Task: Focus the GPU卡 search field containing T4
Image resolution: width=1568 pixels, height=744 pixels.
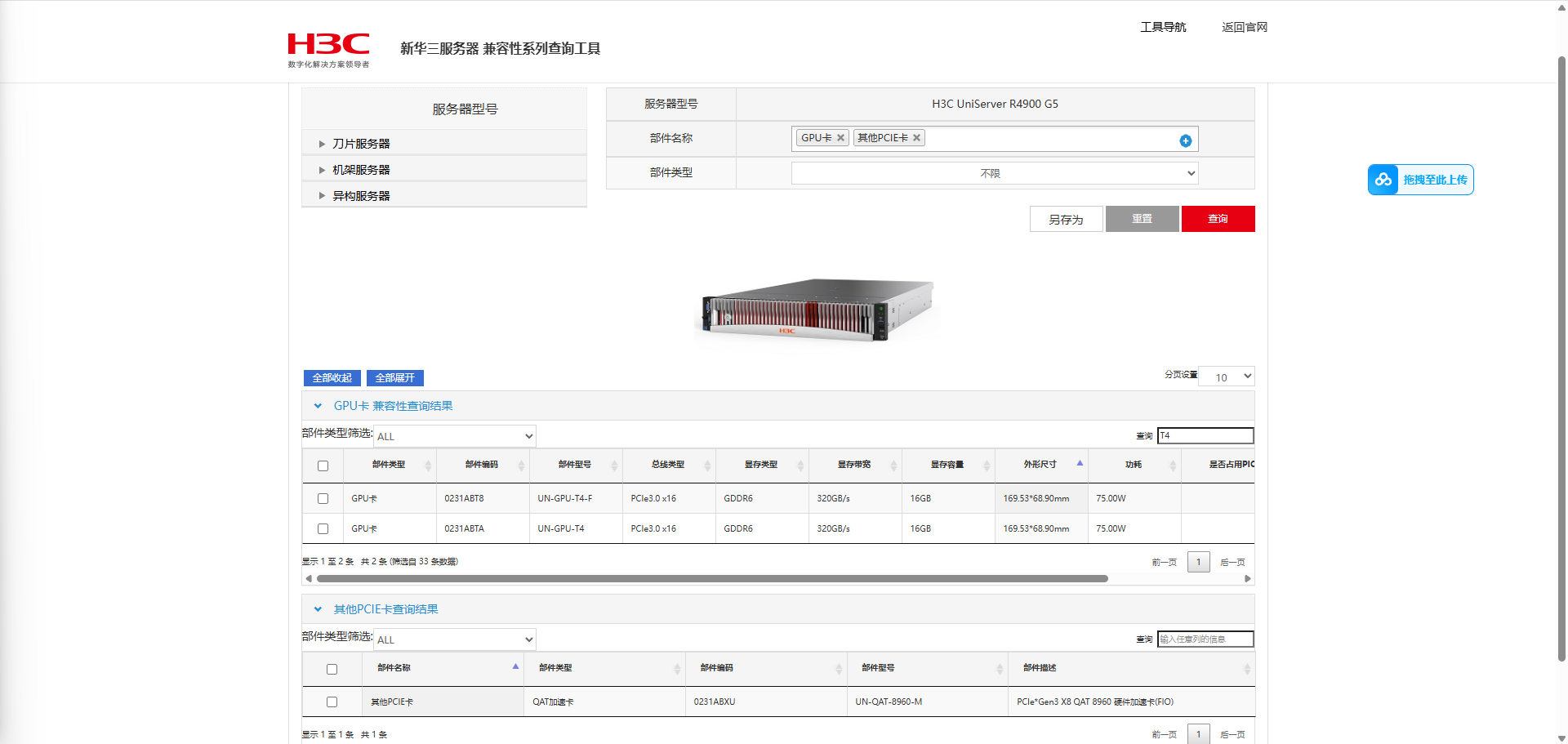Action: coord(1205,436)
